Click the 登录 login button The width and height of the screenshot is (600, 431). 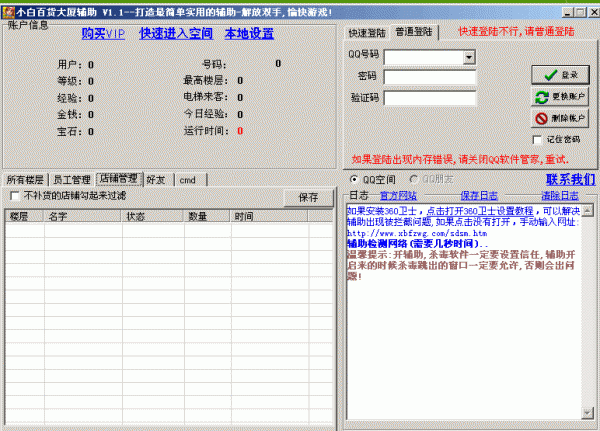(x=560, y=75)
